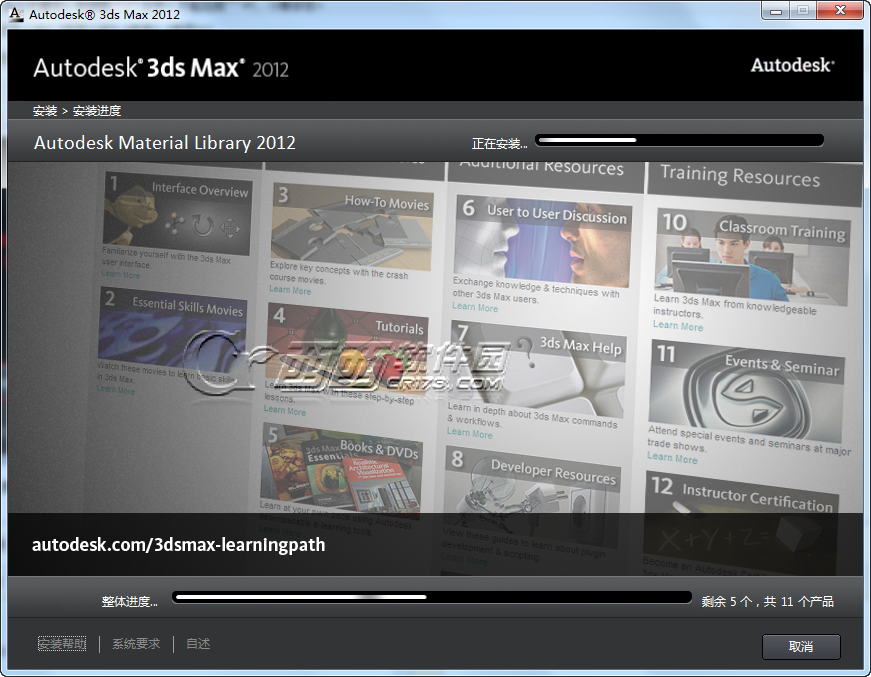Click the Material Library install progress bar
The height and width of the screenshot is (677, 871).
(x=679, y=140)
